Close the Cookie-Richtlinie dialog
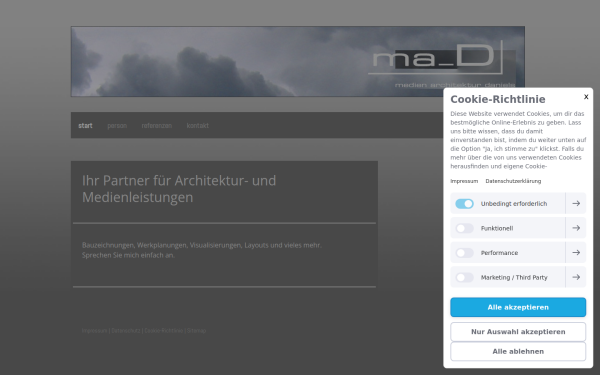 [586, 97]
